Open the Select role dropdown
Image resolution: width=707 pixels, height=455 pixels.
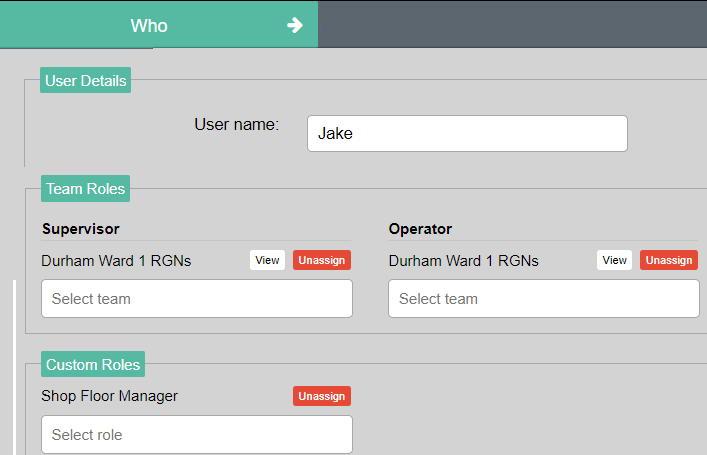(x=197, y=435)
